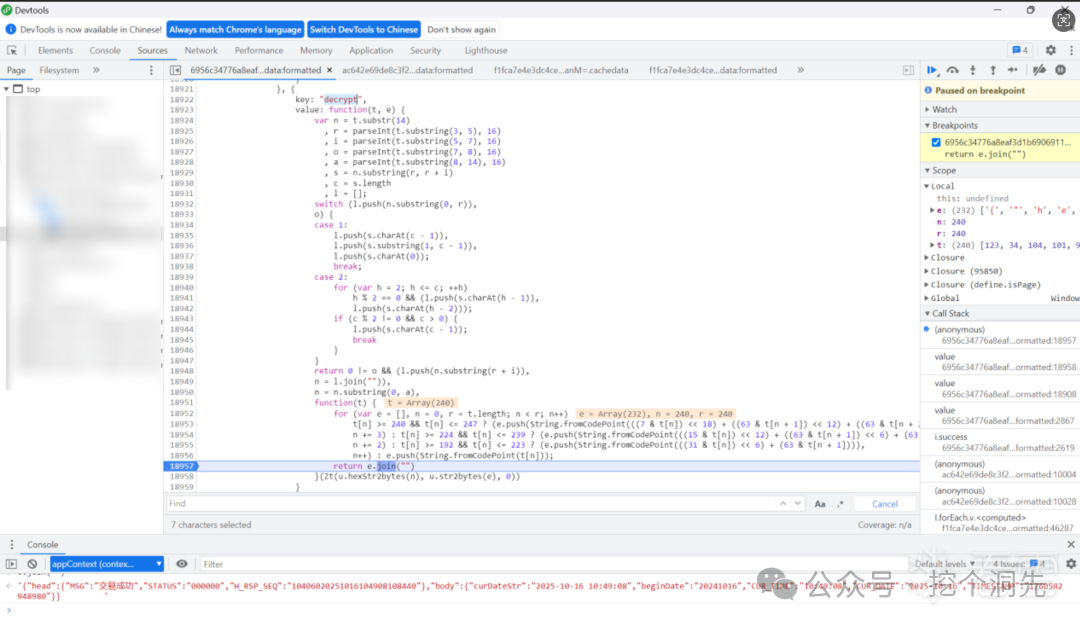Step over next function call
Viewport: 1080px width, 627px height.
click(x=953, y=70)
